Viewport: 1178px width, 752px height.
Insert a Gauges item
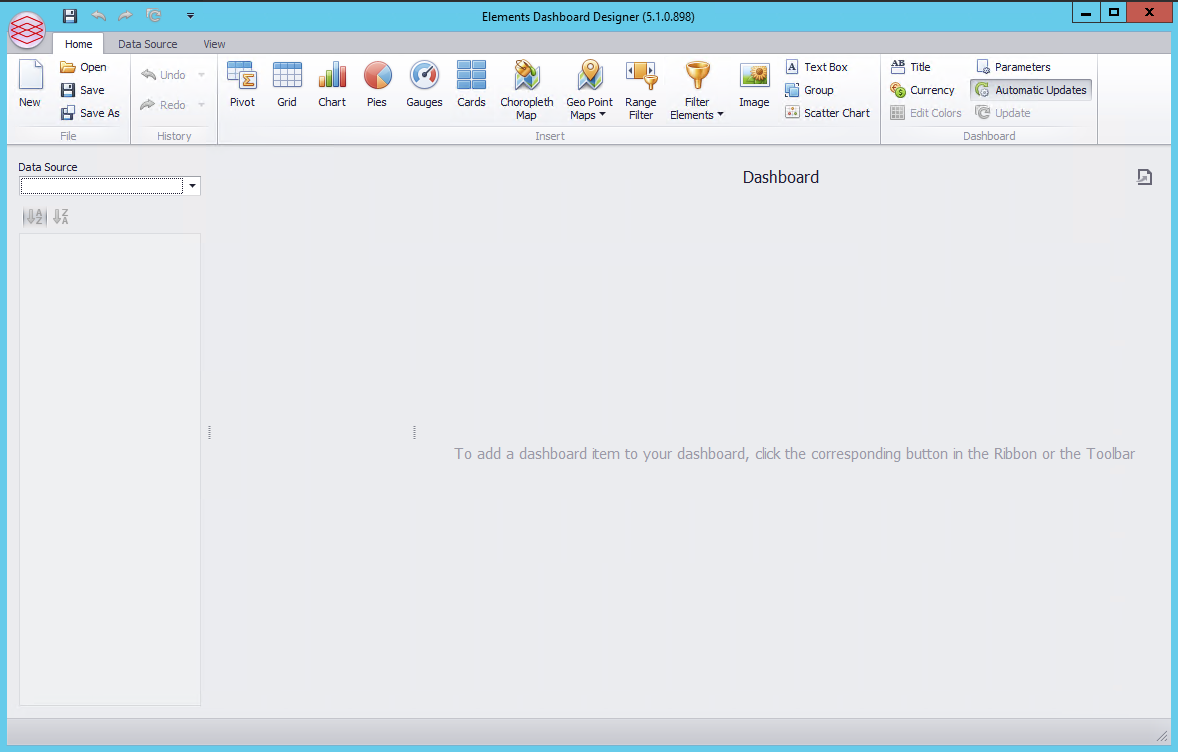click(424, 83)
